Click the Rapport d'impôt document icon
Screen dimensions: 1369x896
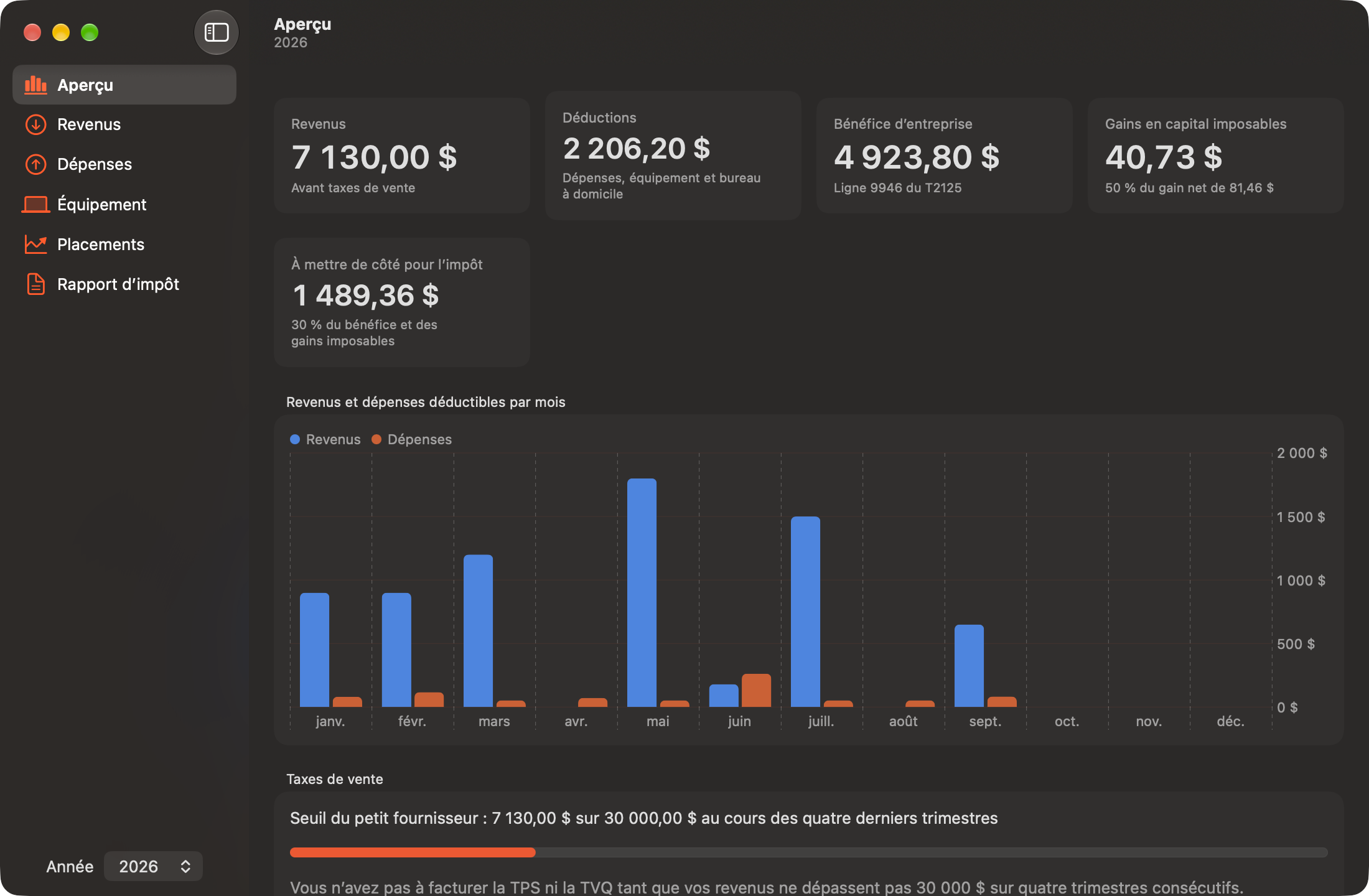pyautogui.click(x=35, y=284)
